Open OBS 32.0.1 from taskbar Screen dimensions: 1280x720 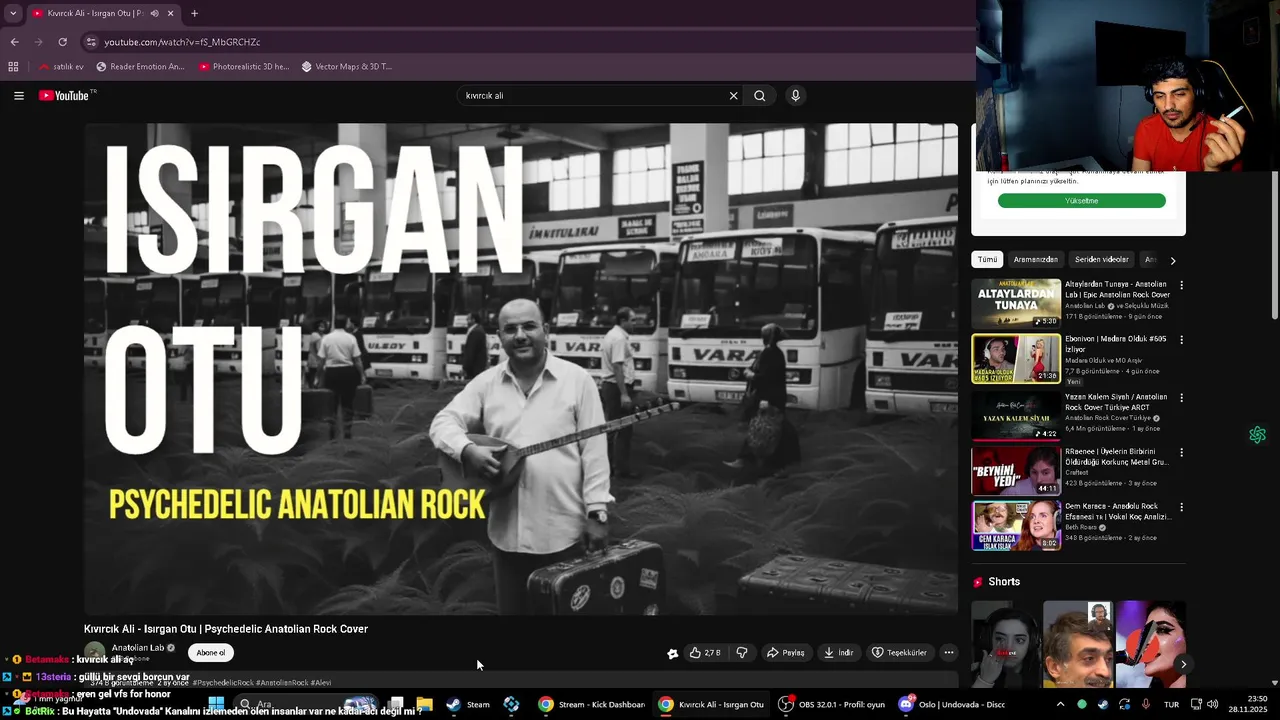832,705
